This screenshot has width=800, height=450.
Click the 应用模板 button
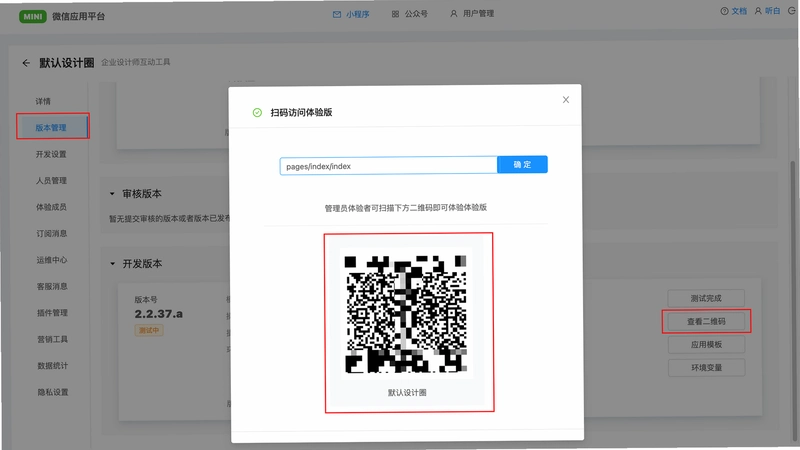tap(706, 344)
